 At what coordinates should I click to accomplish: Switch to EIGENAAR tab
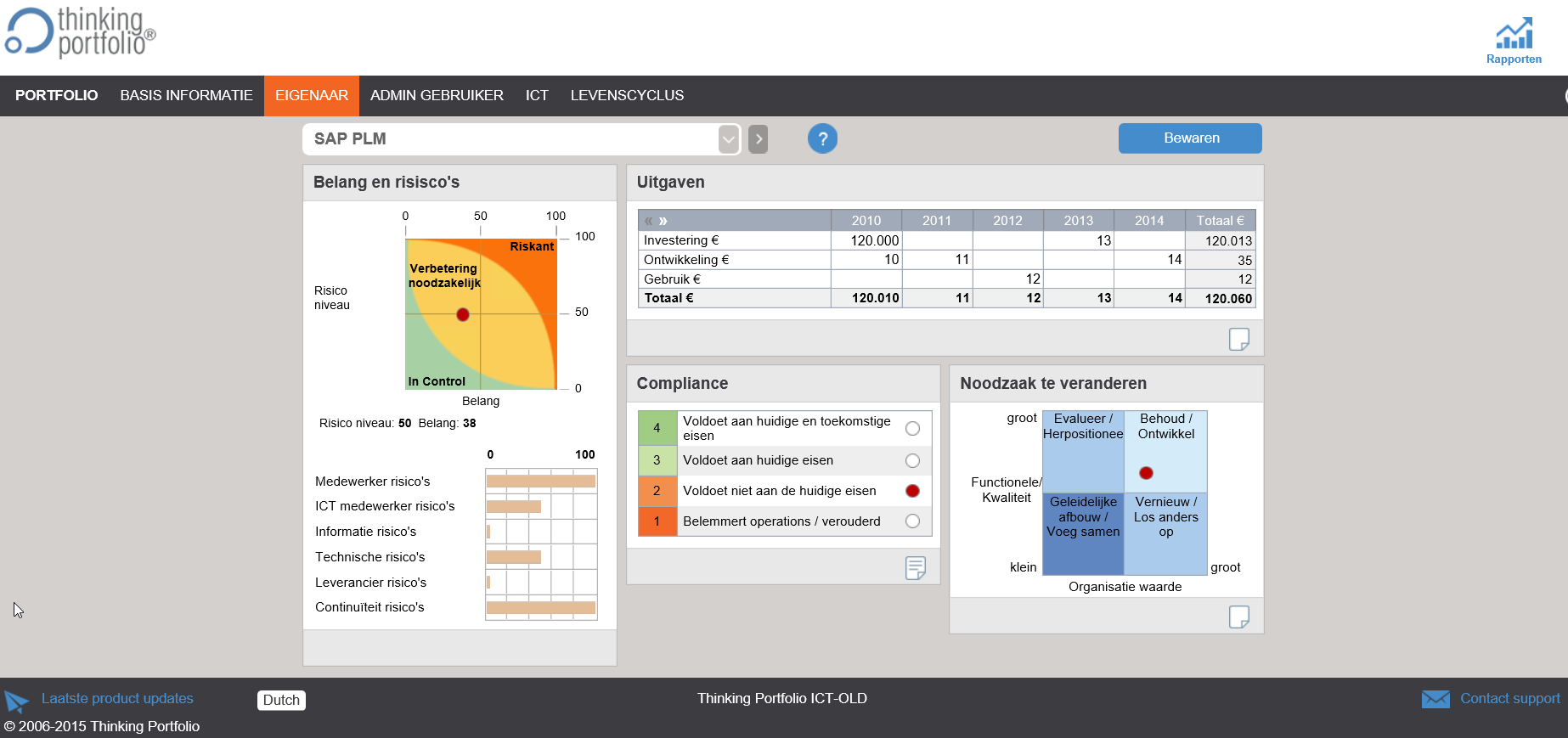312,95
